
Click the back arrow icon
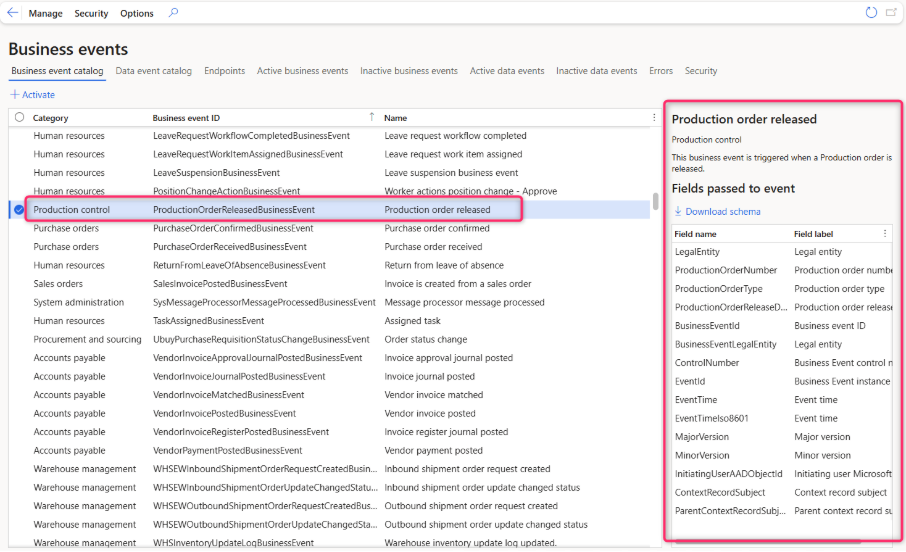pos(12,13)
